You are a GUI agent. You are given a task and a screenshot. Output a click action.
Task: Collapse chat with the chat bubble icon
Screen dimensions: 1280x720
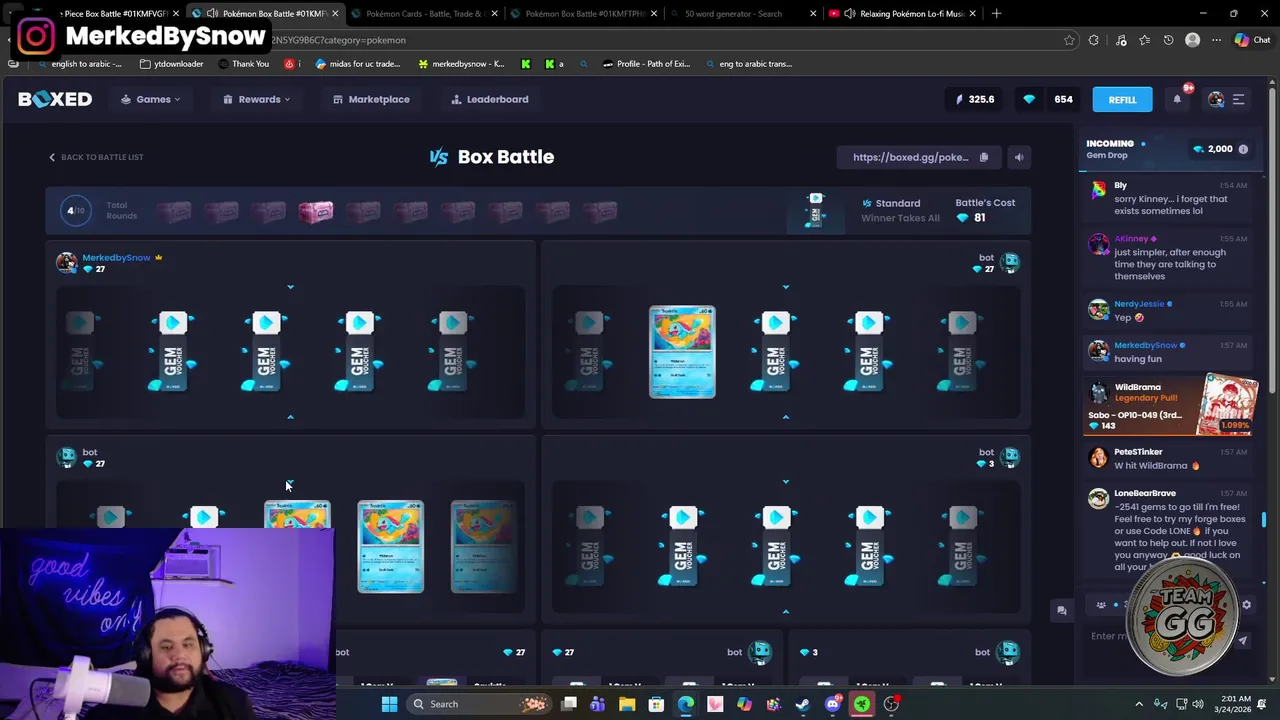(x=1062, y=610)
